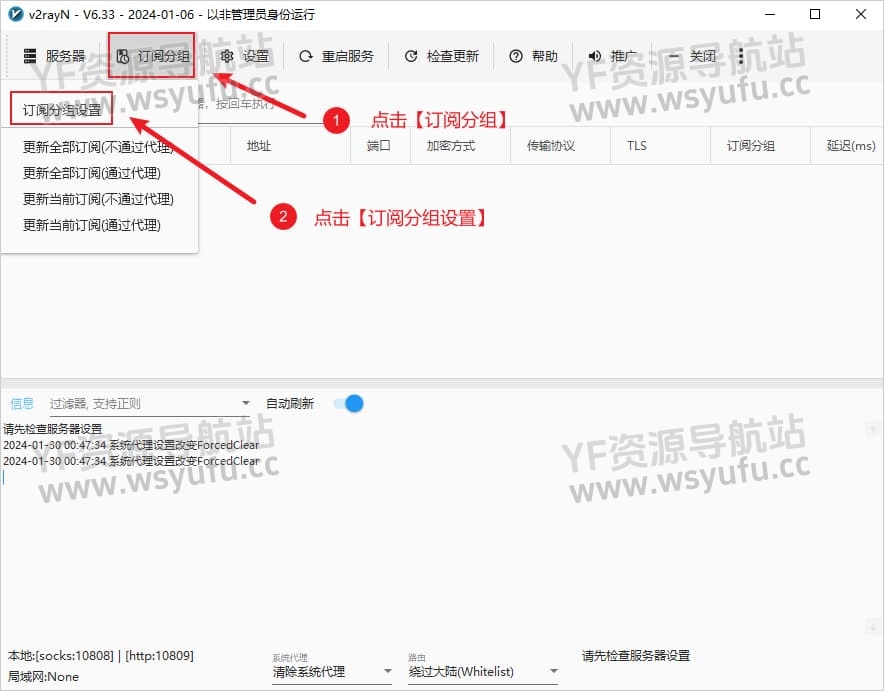Viewport: 884px width, 691px height.
Task: Click 检查更新 to check for updates
Action: tap(441, 56)
